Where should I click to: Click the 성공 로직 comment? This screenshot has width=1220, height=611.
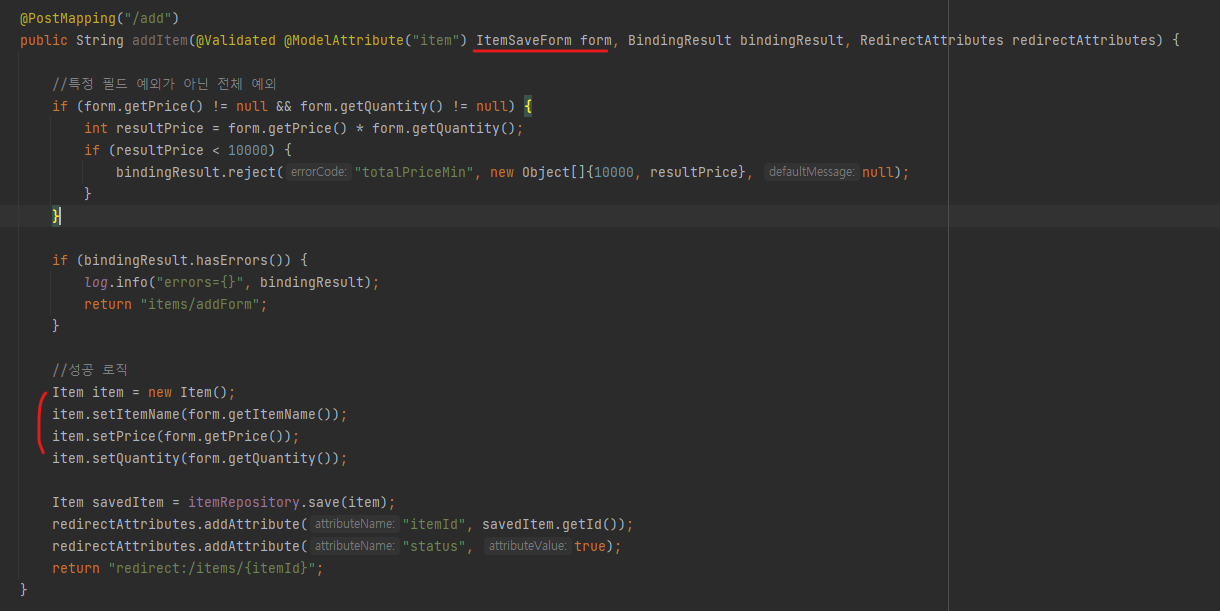click(x=90, y=370)
